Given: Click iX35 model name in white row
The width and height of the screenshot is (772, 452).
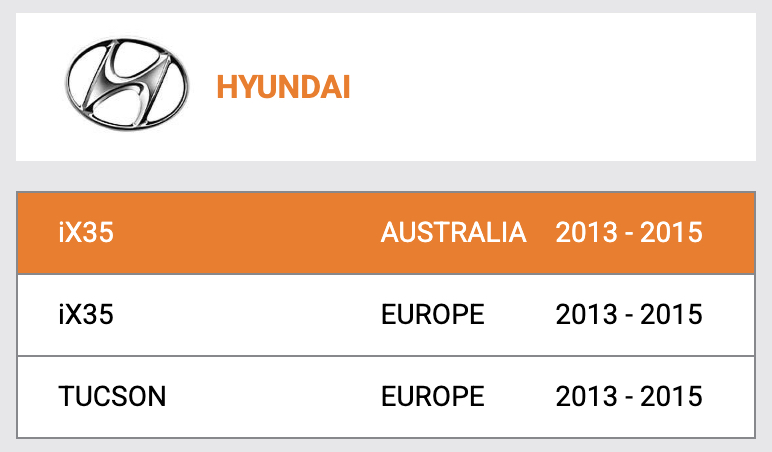Looking at the screenshot, I should coord(86,315).
